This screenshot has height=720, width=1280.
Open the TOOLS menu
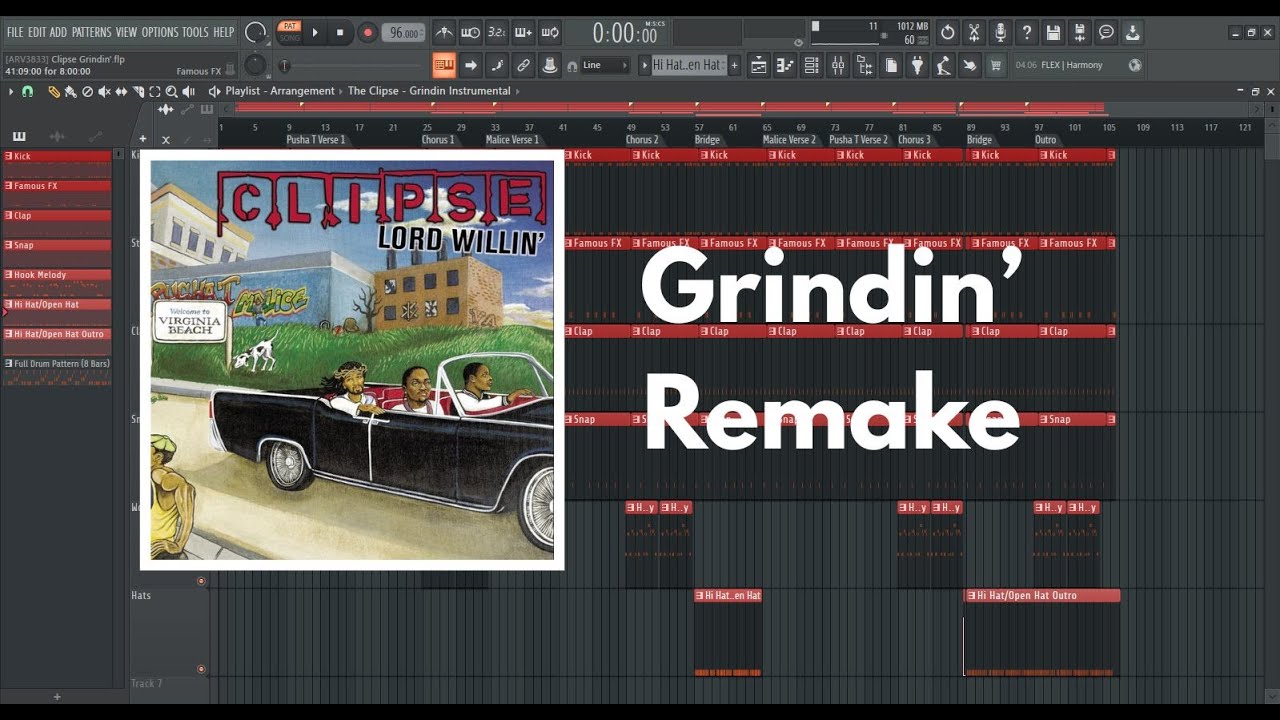click(x=195, y=32)
